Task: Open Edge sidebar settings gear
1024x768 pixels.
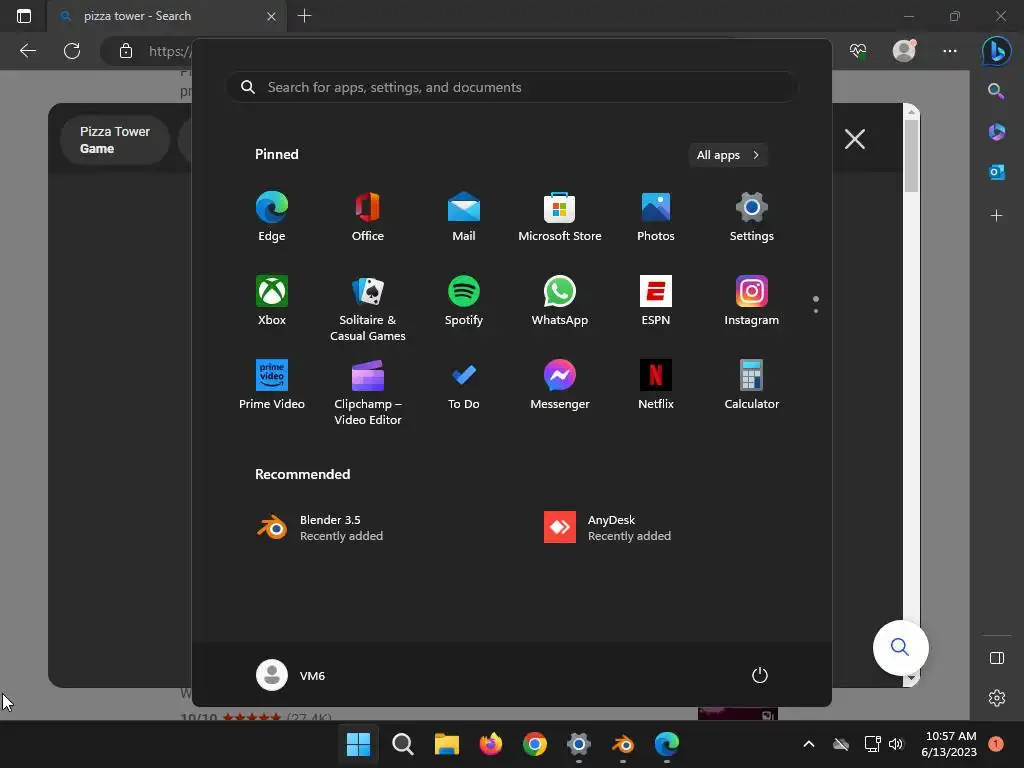Action: [997, 697]
